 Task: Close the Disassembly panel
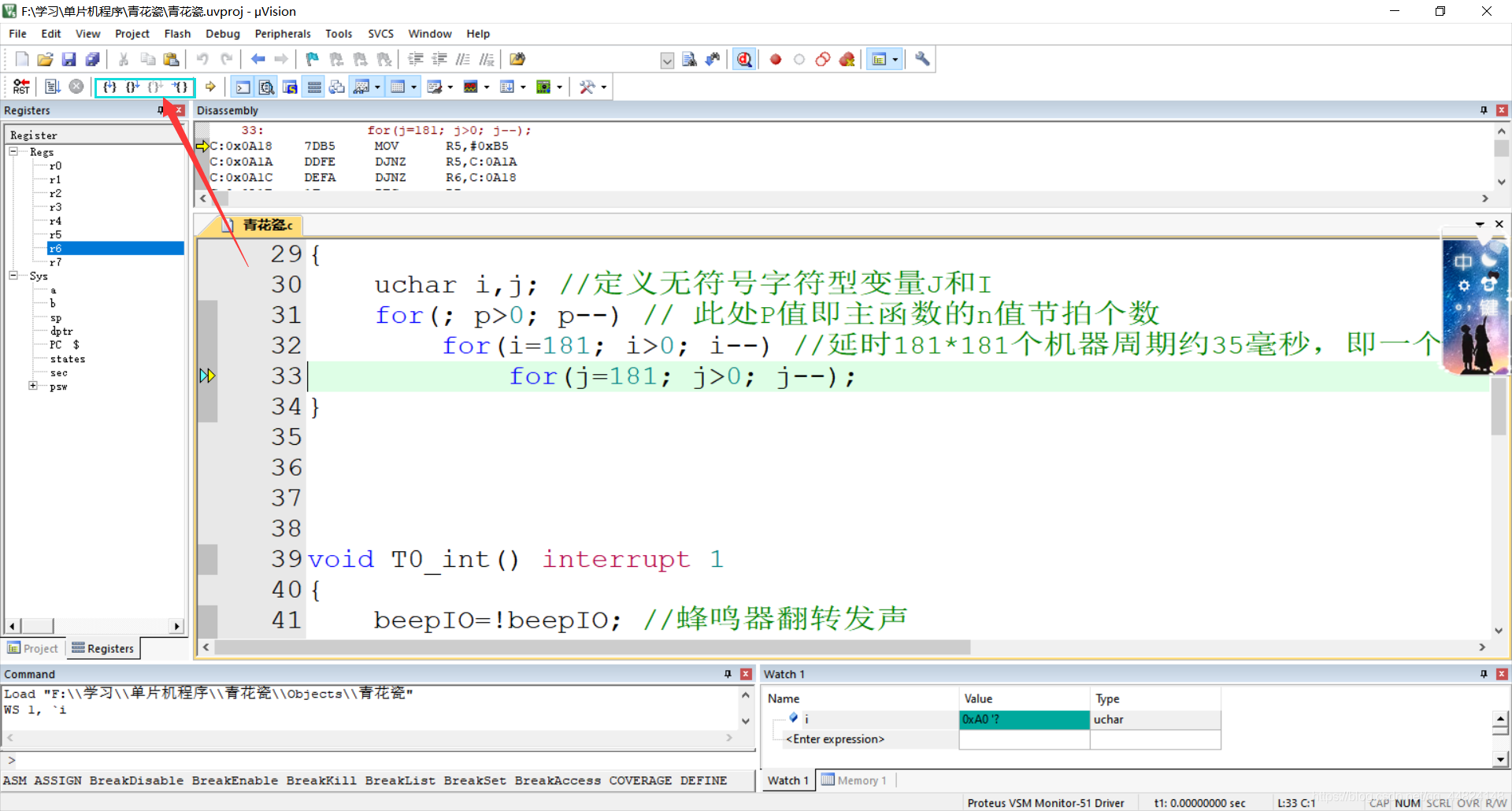point(1502,110)
